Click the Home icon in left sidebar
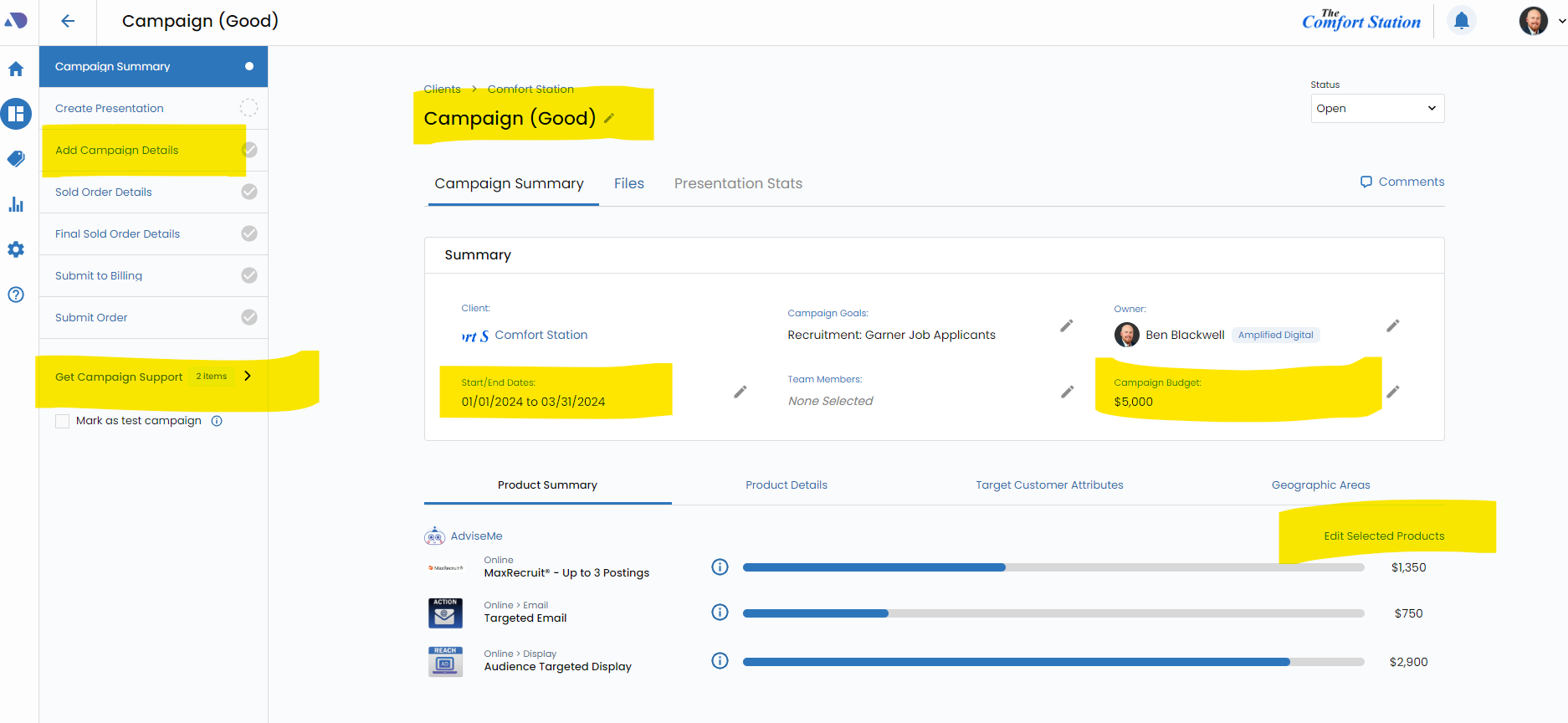 [x=16, y=69]
